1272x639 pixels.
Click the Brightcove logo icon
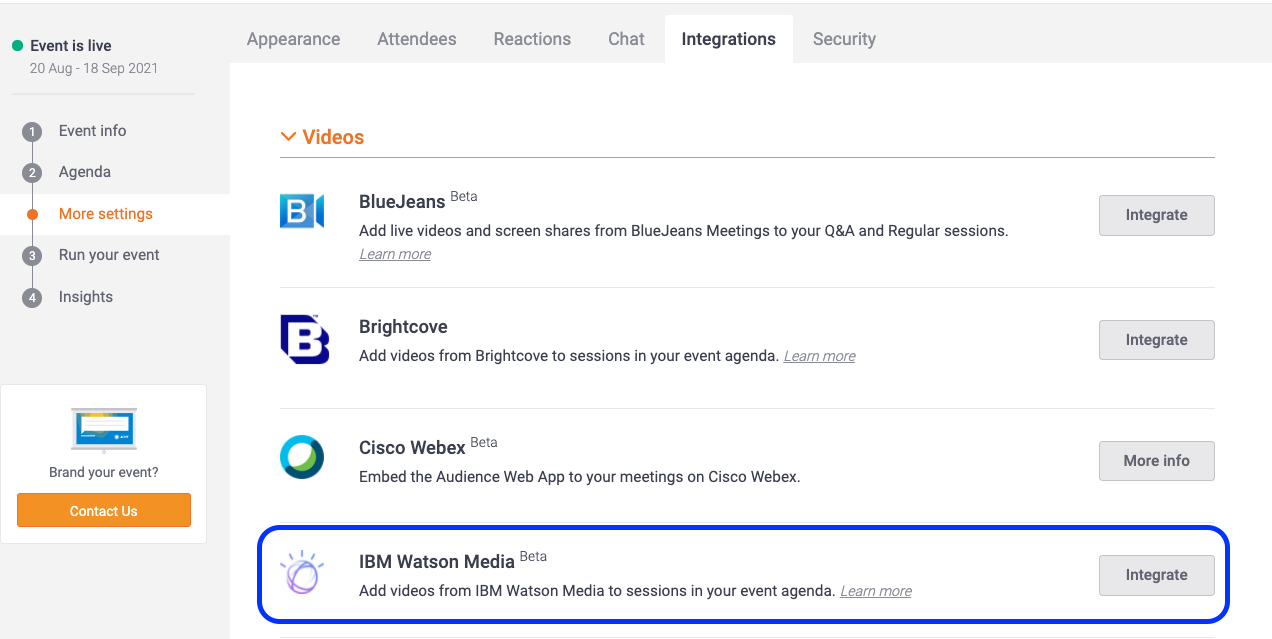pyautogui.click(x=305, y=339)
